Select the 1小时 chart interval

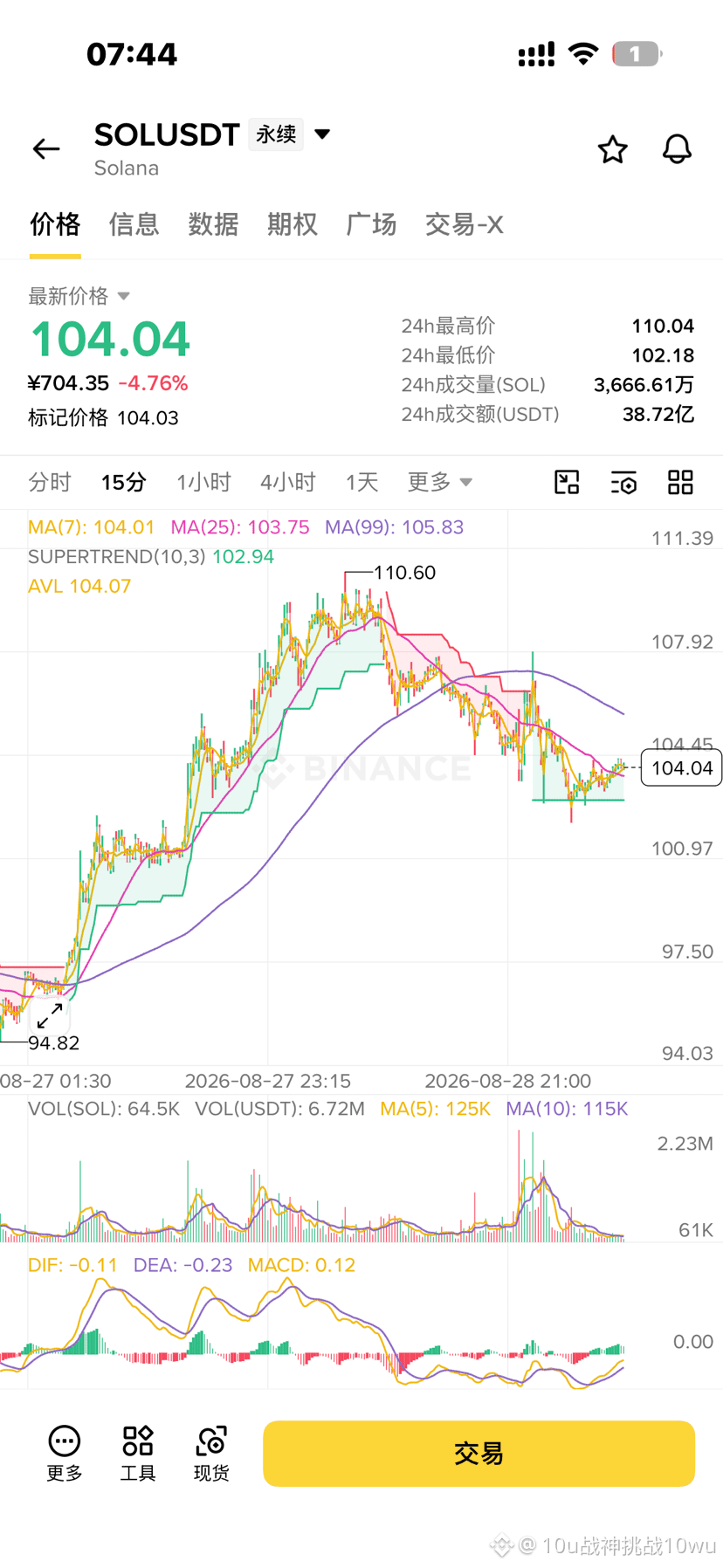(x=203, y=482)
